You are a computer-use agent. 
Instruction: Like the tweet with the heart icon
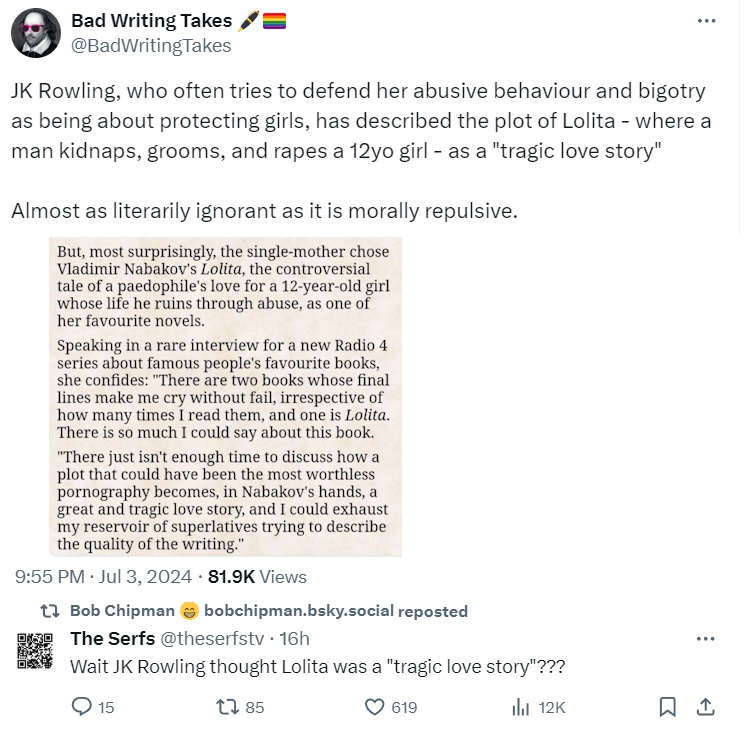[x=375, y=707]
